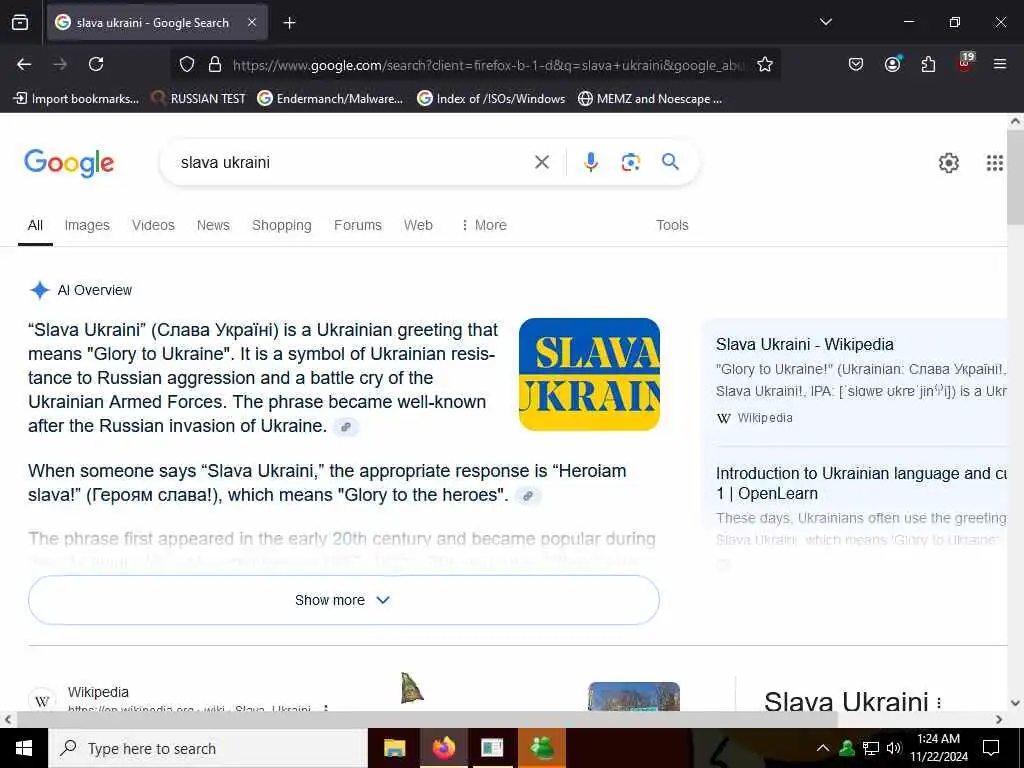The height and width of the screenshot is (768, 1024).
Task: Switch to the News tab
Action: click(213, 225)
